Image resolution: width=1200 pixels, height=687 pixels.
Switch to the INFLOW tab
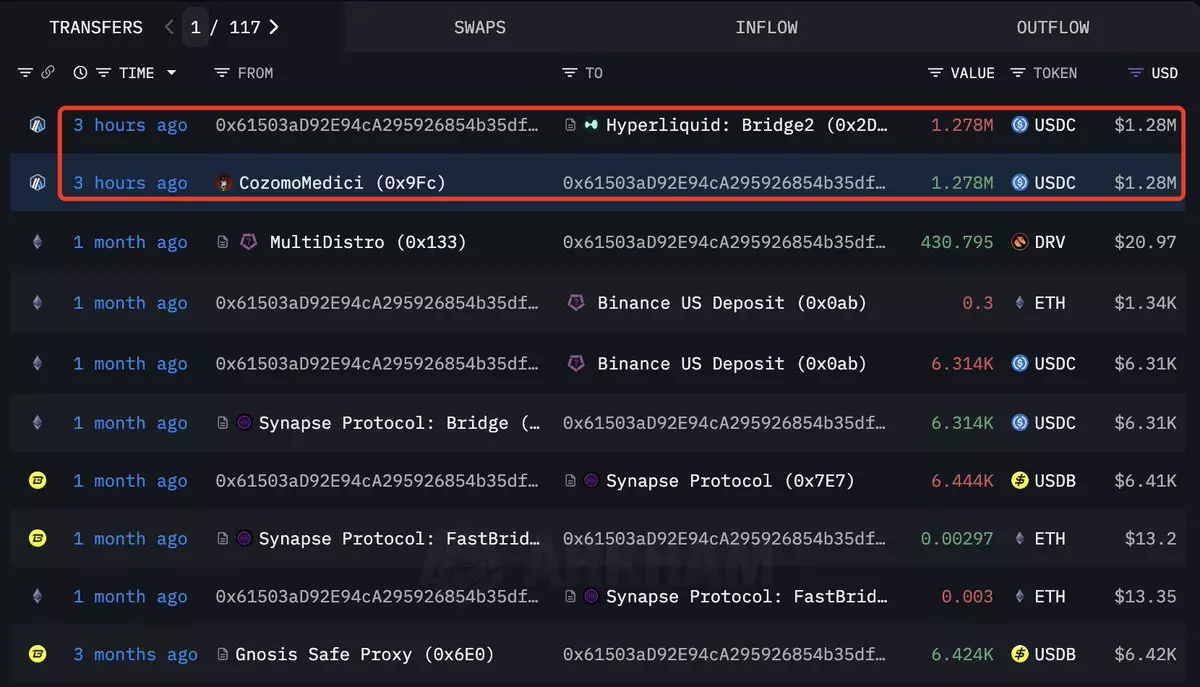766,27
